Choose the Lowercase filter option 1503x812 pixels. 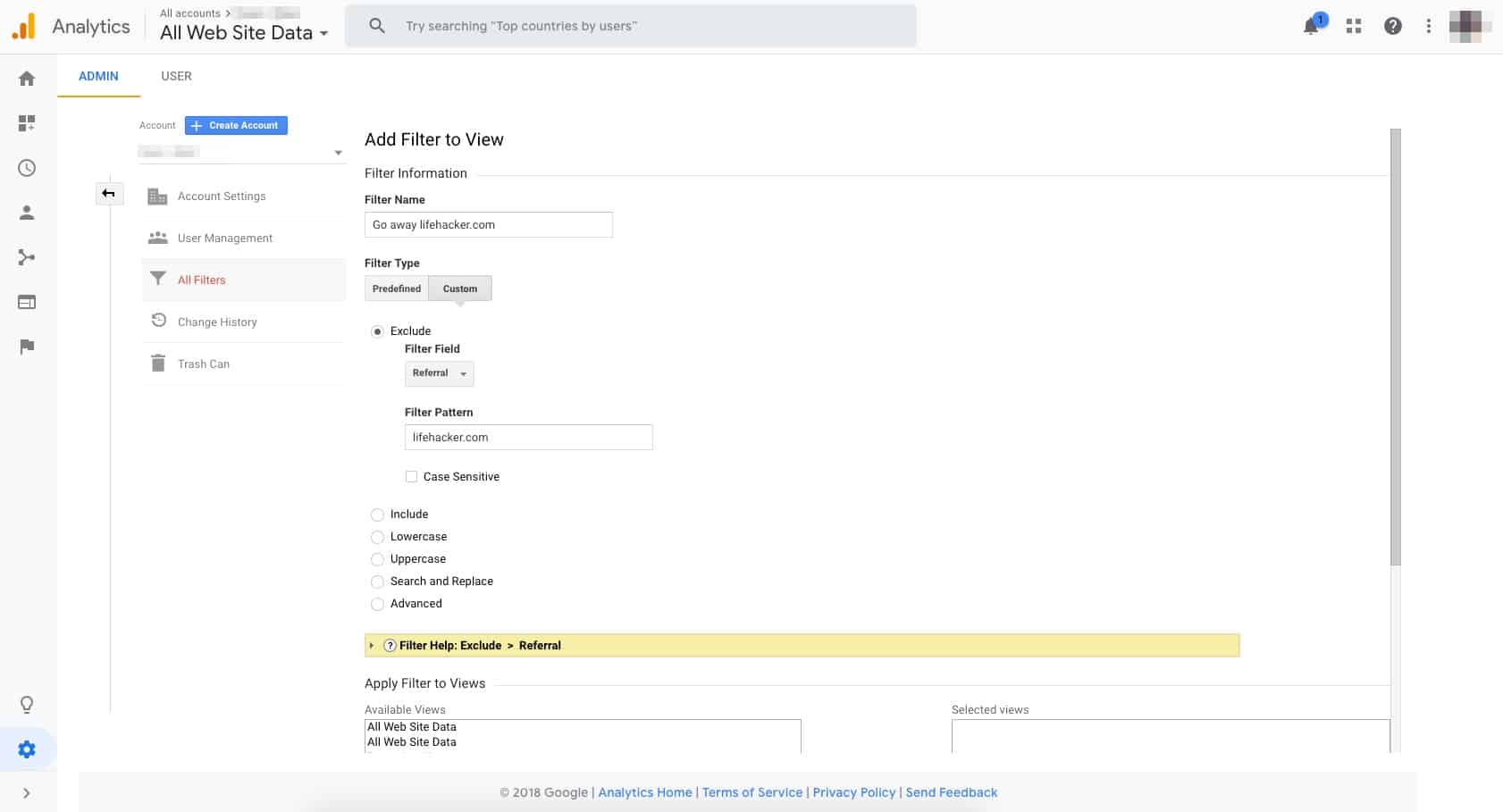click(x=377, y=537)
